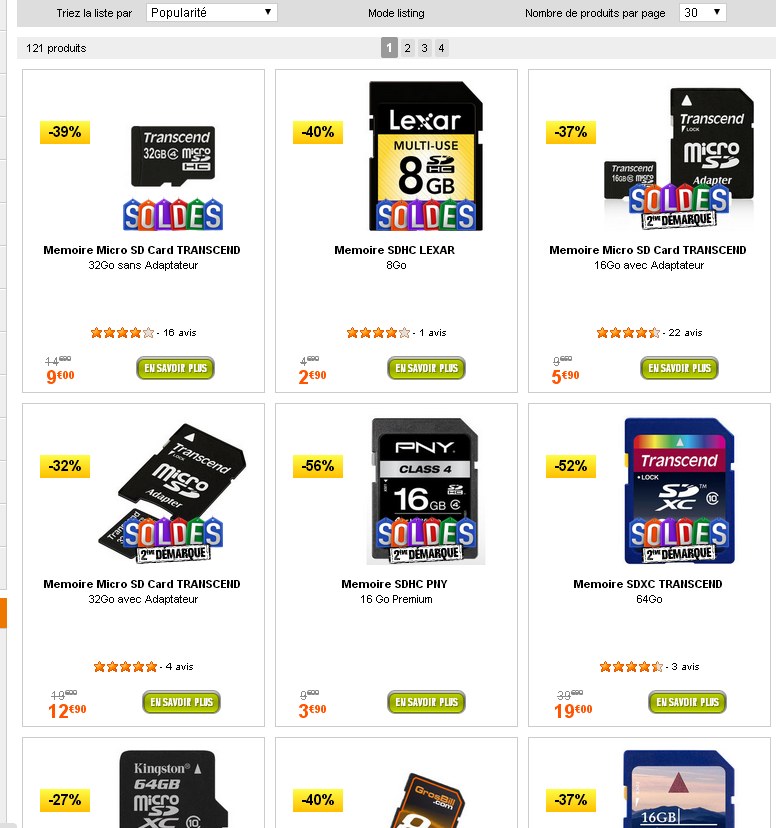Go to page 2 of results
Image resolution: width=778 pixels, height=828 pixels.
(407, 48)
